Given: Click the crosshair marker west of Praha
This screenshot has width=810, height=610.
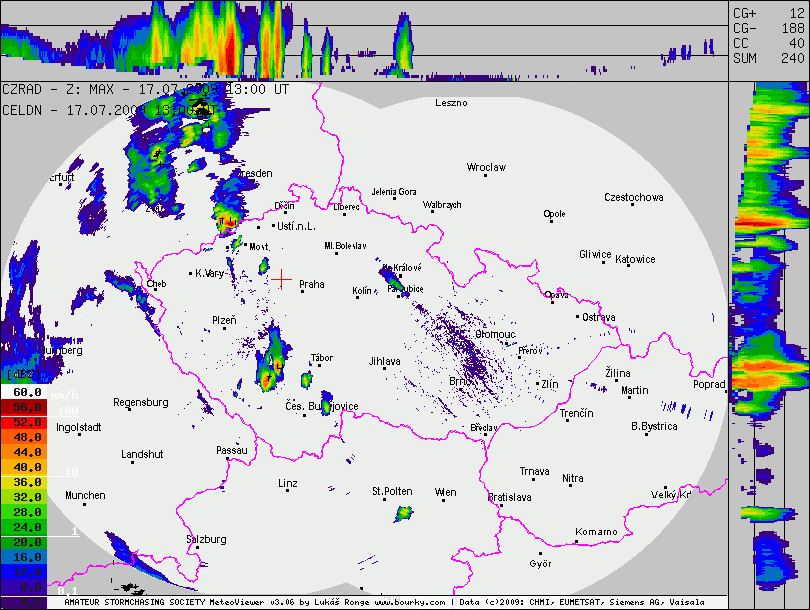Looking at the screenshot, I should [x=283, y=279].
